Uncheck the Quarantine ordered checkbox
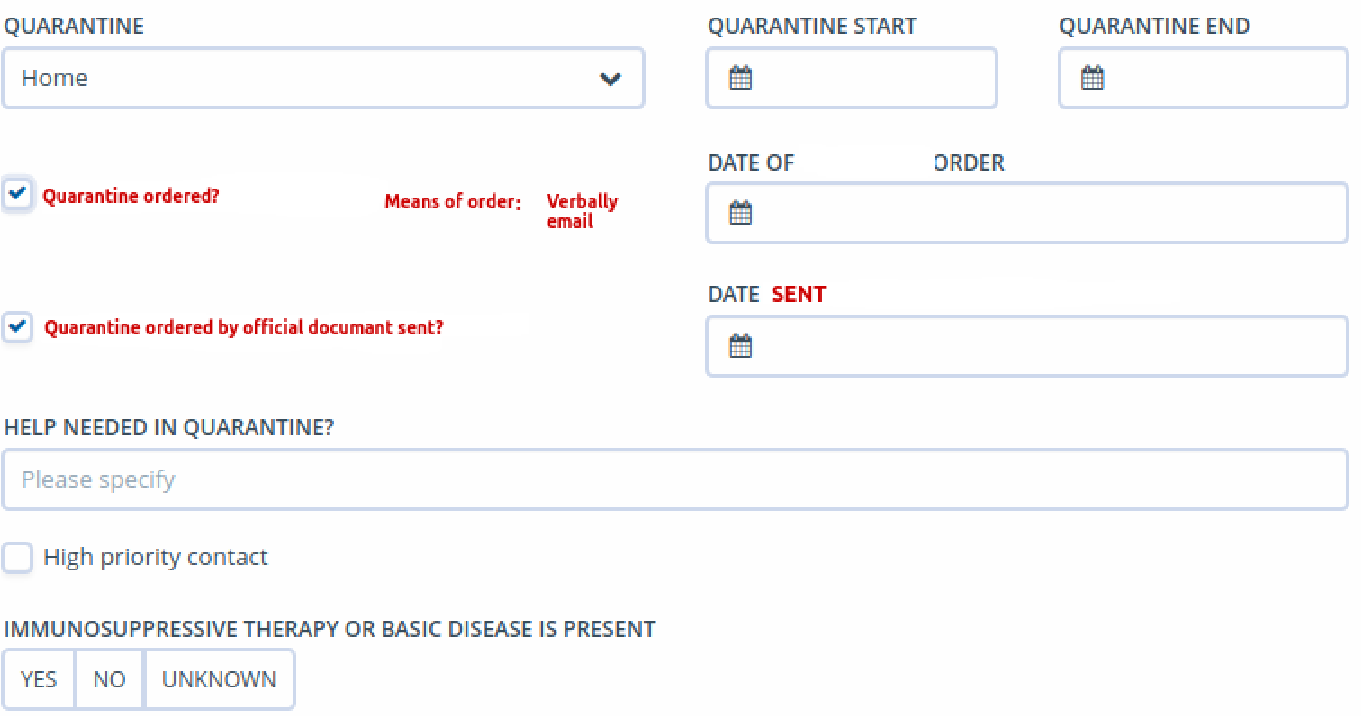The height and width of the screenshot is (716, 1361). tap(17, 195)
